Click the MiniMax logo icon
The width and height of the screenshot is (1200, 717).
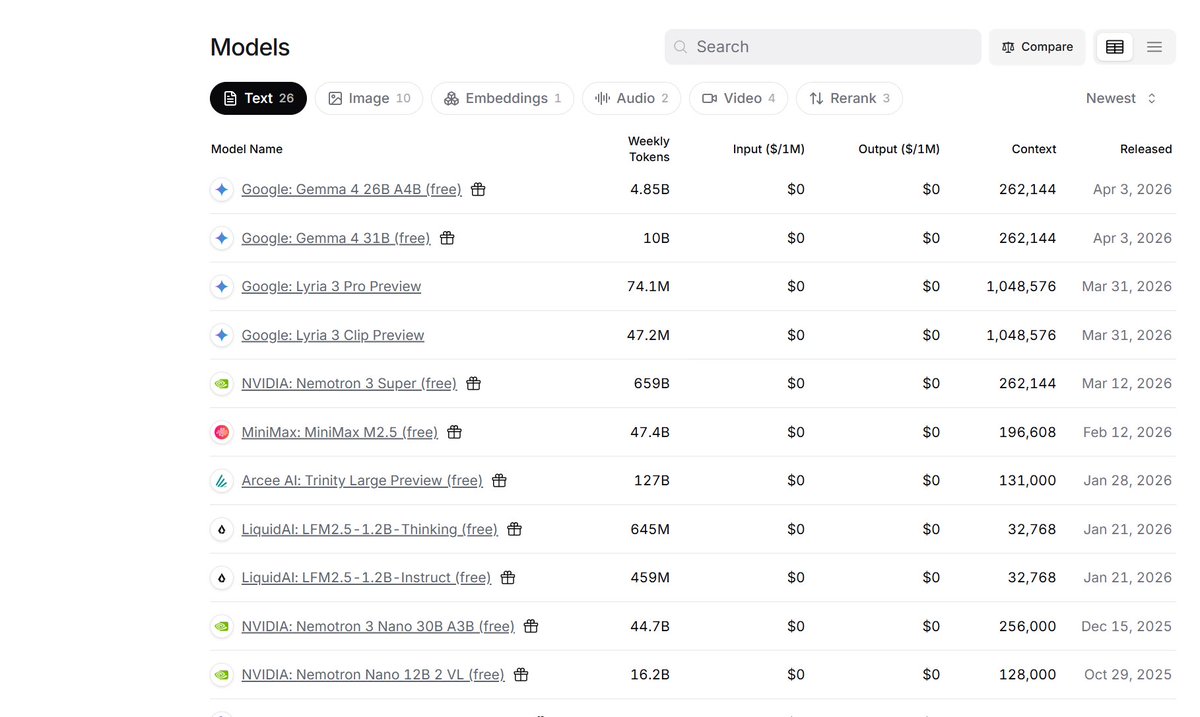click(222, 432)
